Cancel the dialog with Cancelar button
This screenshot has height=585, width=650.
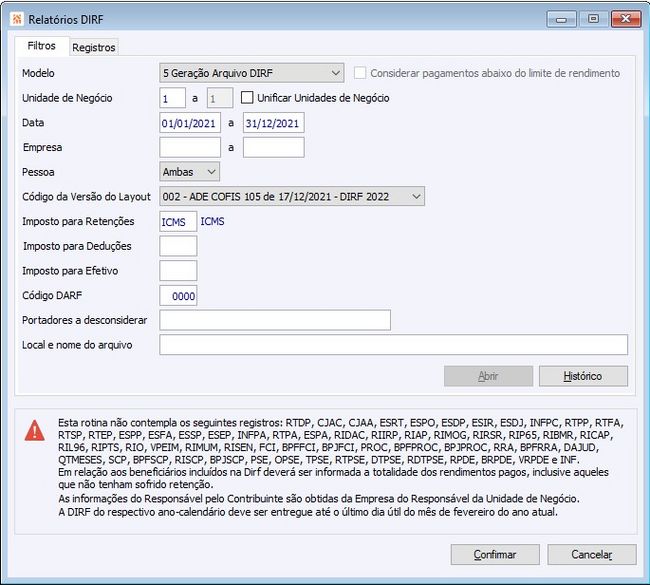pos(592,554)
